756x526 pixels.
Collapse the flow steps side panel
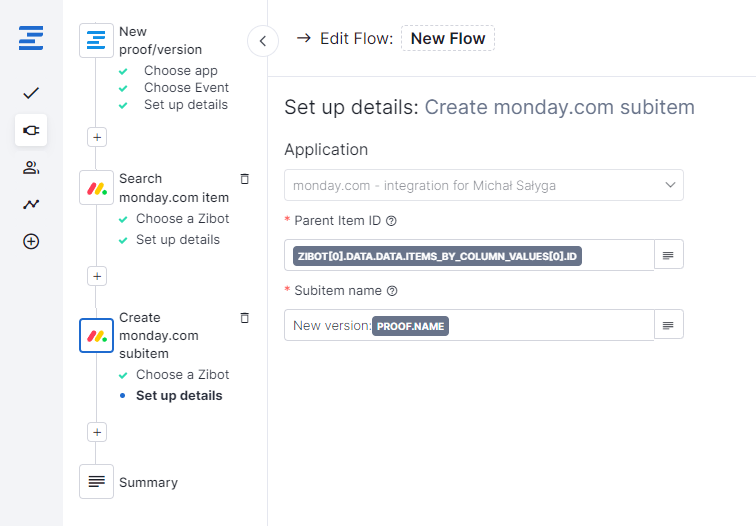tap(262, 41)
